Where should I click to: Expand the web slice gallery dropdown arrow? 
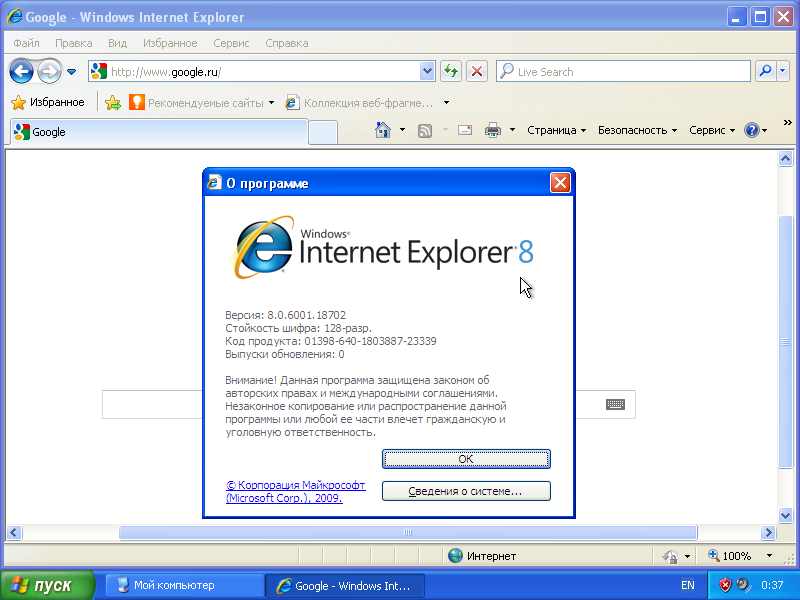click(x=446, y=103)
